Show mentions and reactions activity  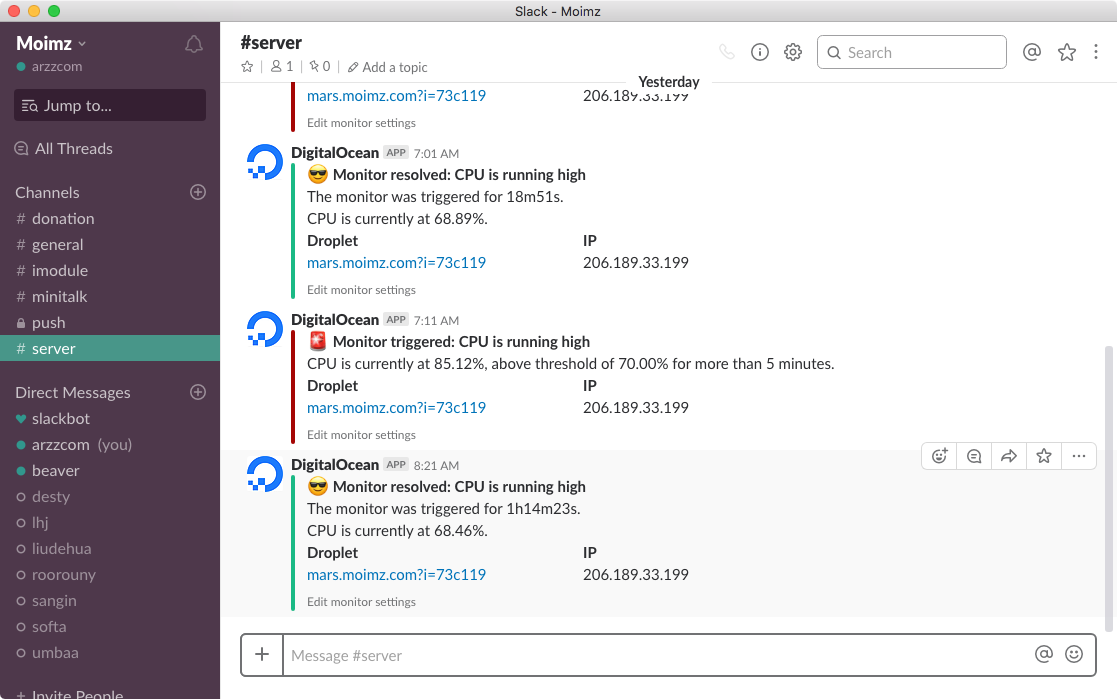1032,53
